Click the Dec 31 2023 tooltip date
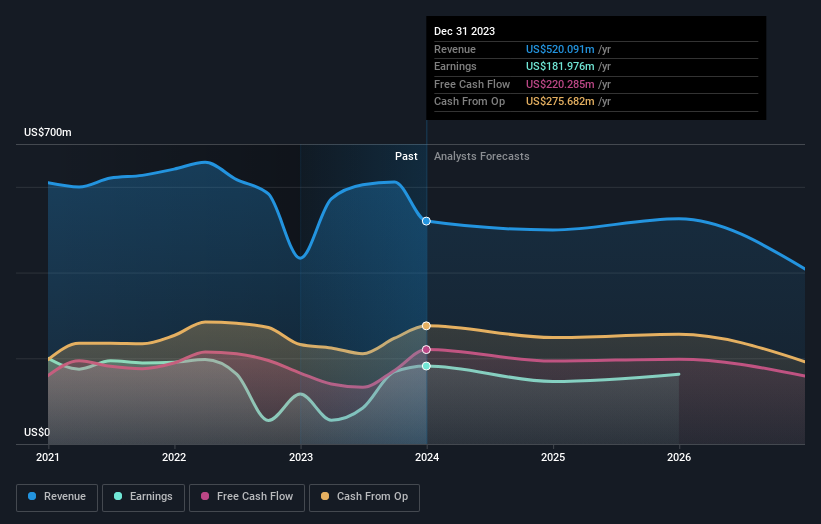Screen dimensions: 821x524 point(464,31)
